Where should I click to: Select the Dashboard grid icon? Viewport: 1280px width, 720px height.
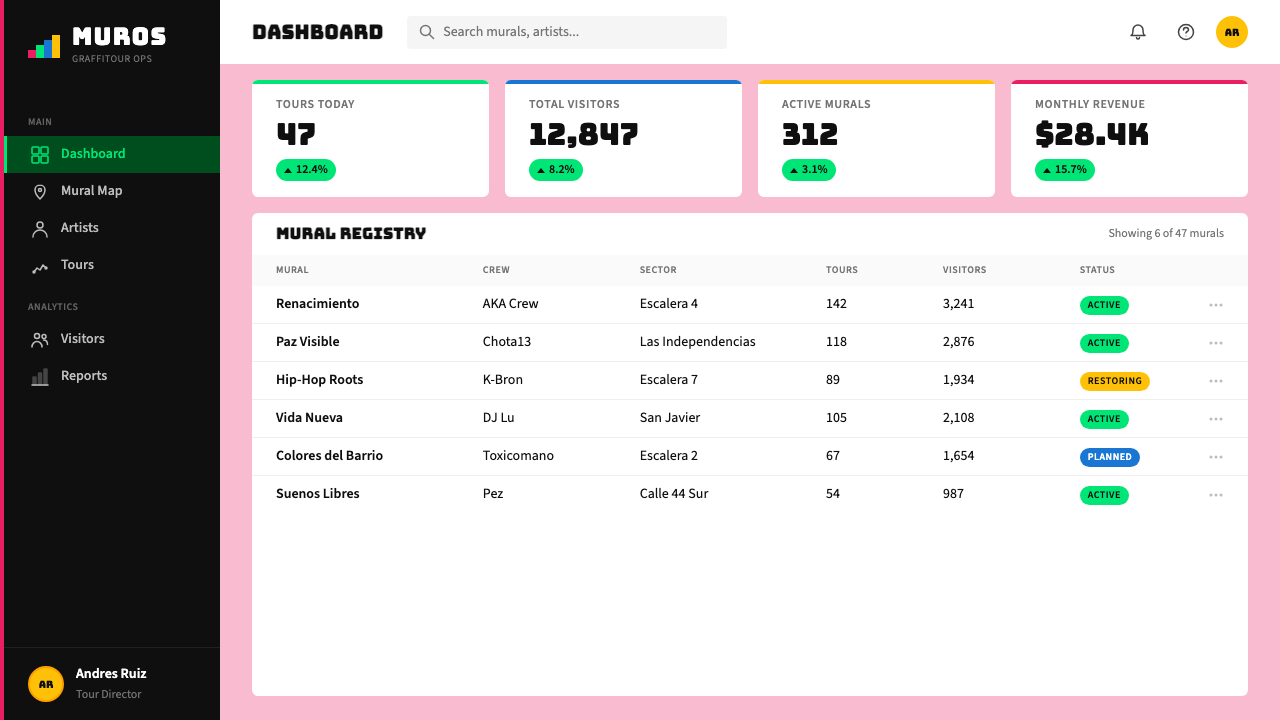40,154
